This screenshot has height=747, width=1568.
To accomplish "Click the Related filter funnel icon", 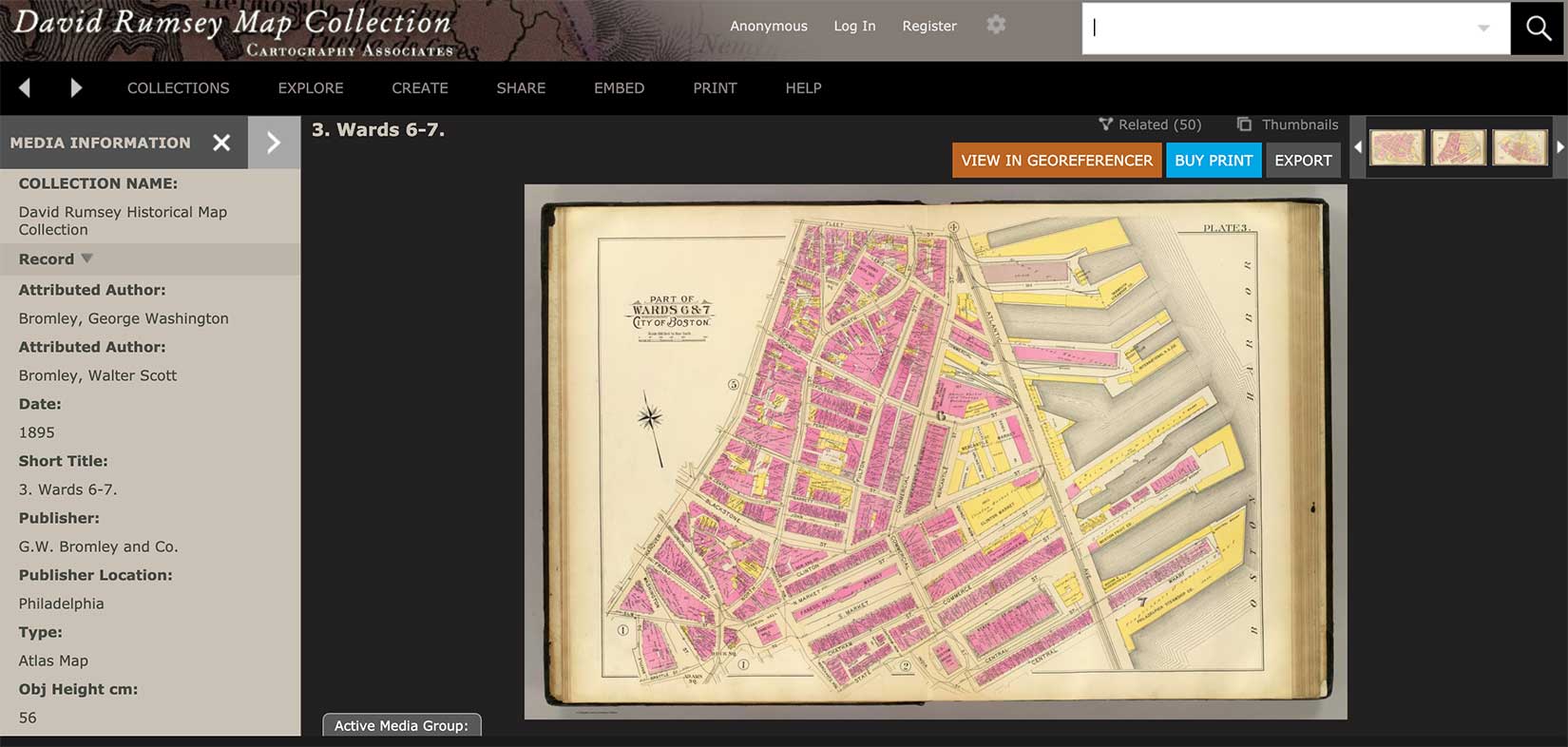I will click(x=1105, y=124).
